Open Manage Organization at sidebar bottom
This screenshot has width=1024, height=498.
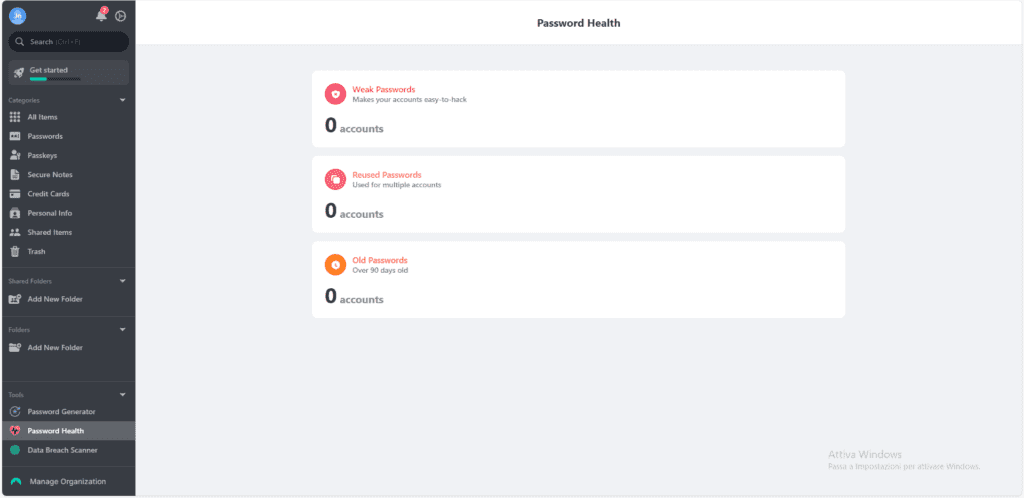click(x=67, y=482)
